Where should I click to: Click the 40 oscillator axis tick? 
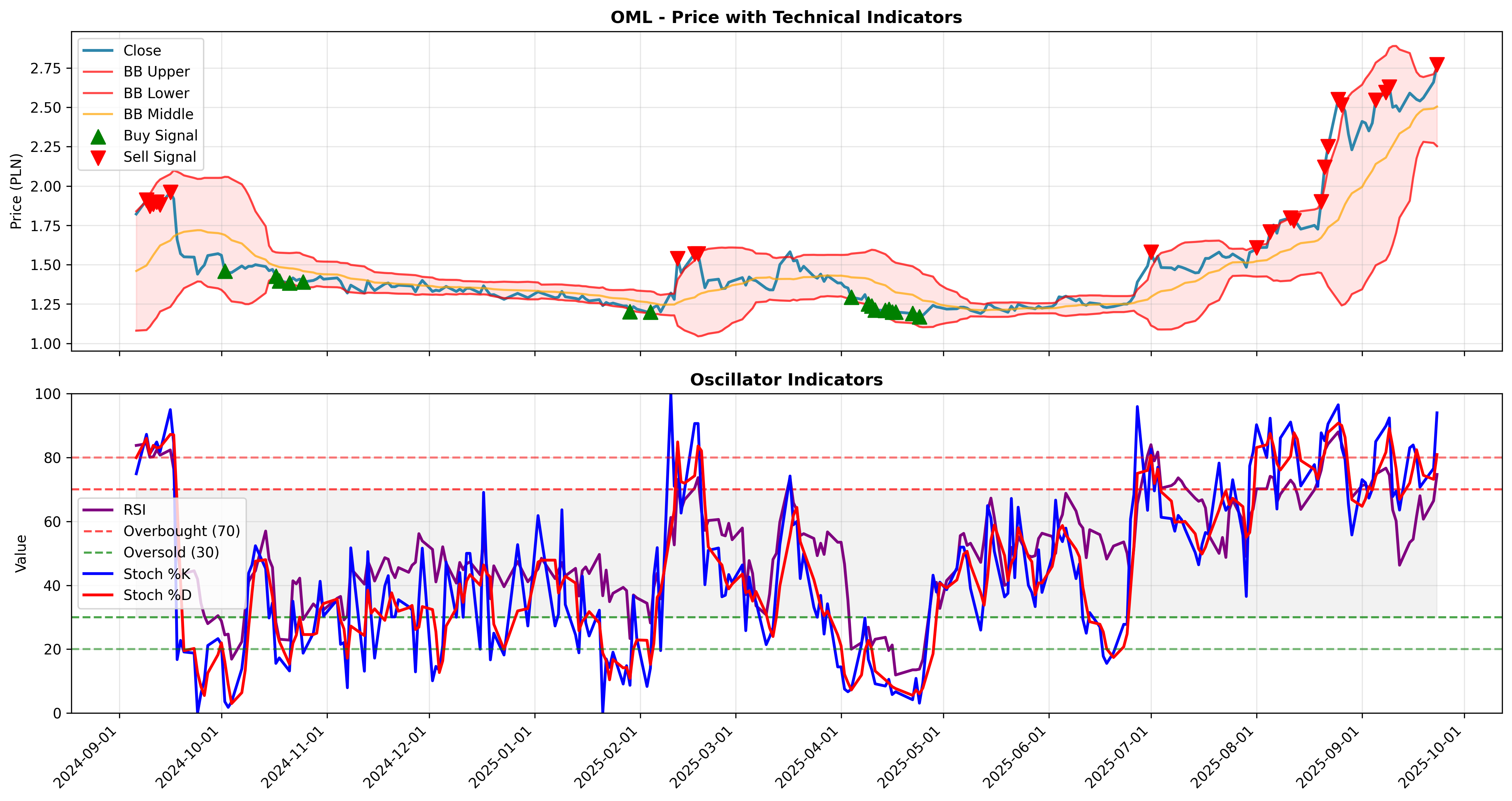coord(53,585)
